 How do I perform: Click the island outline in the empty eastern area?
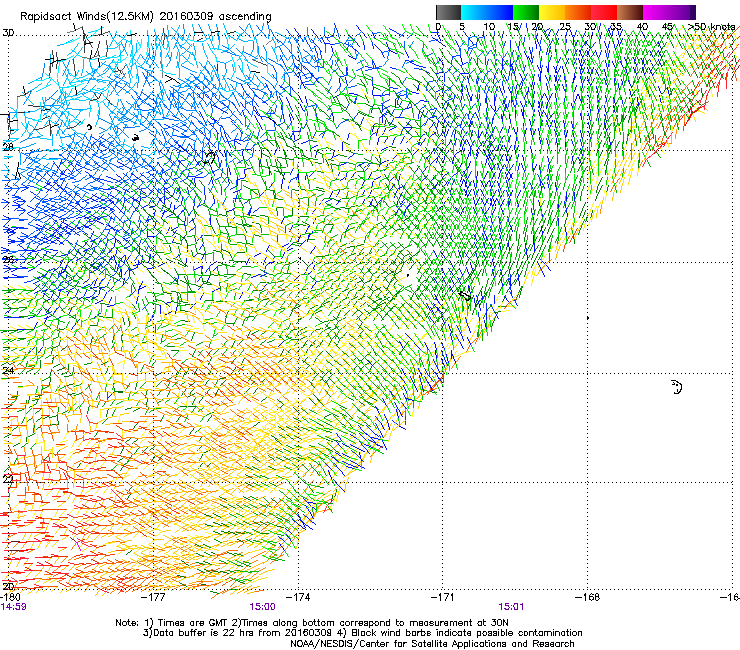pos(677,387)
